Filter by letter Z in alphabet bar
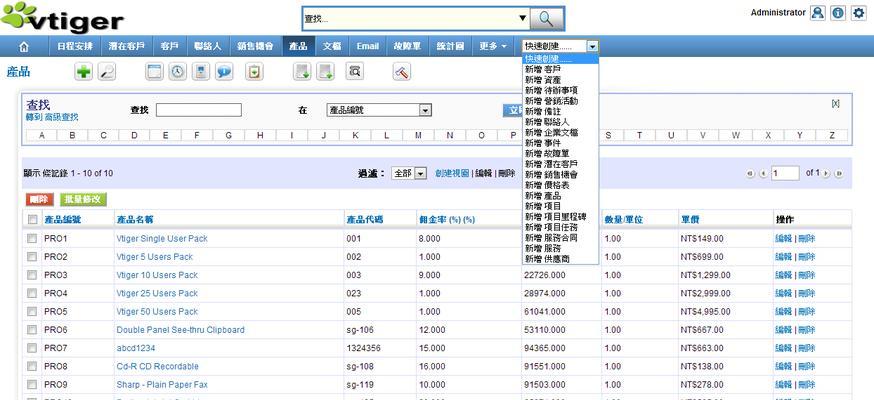The image size is (874, 400). pyautogui.click(x=832, y=135)
